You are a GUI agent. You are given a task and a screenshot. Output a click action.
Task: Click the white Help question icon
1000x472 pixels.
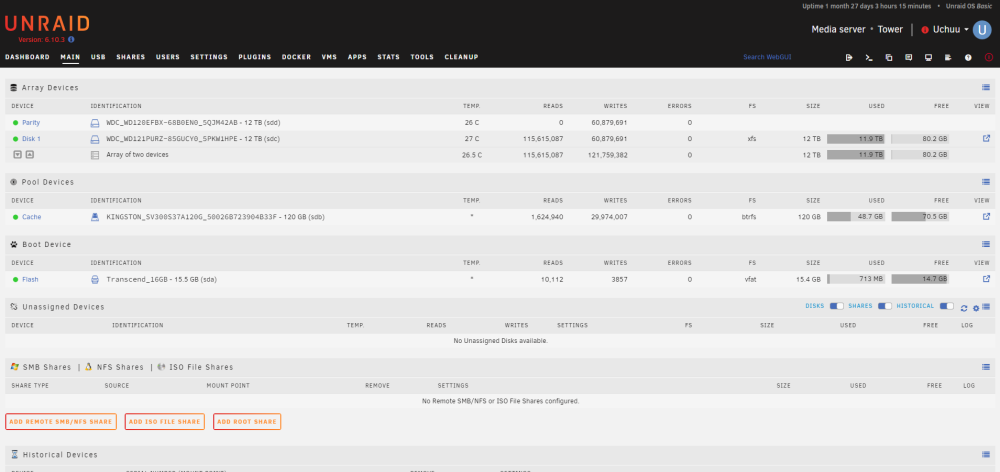(x=968, y=57)
